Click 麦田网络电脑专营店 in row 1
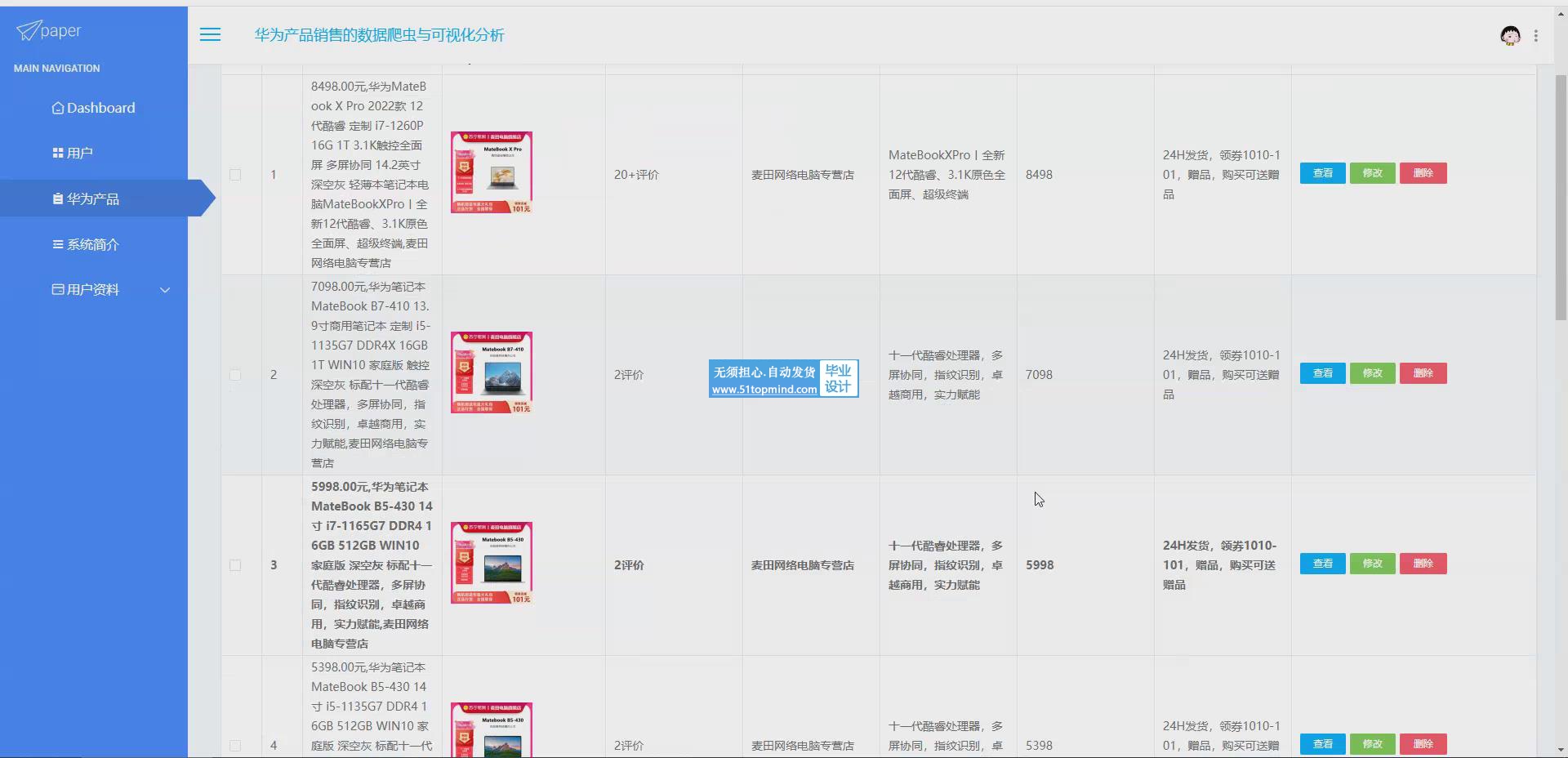Screen dimensions: 1568x758 point(803,175)
